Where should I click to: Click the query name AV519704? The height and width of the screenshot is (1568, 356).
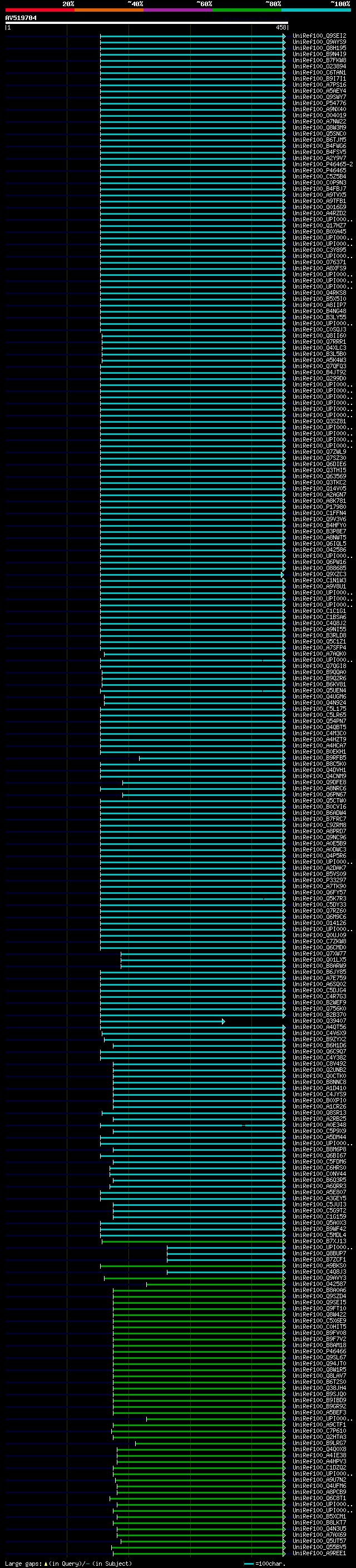21,18
